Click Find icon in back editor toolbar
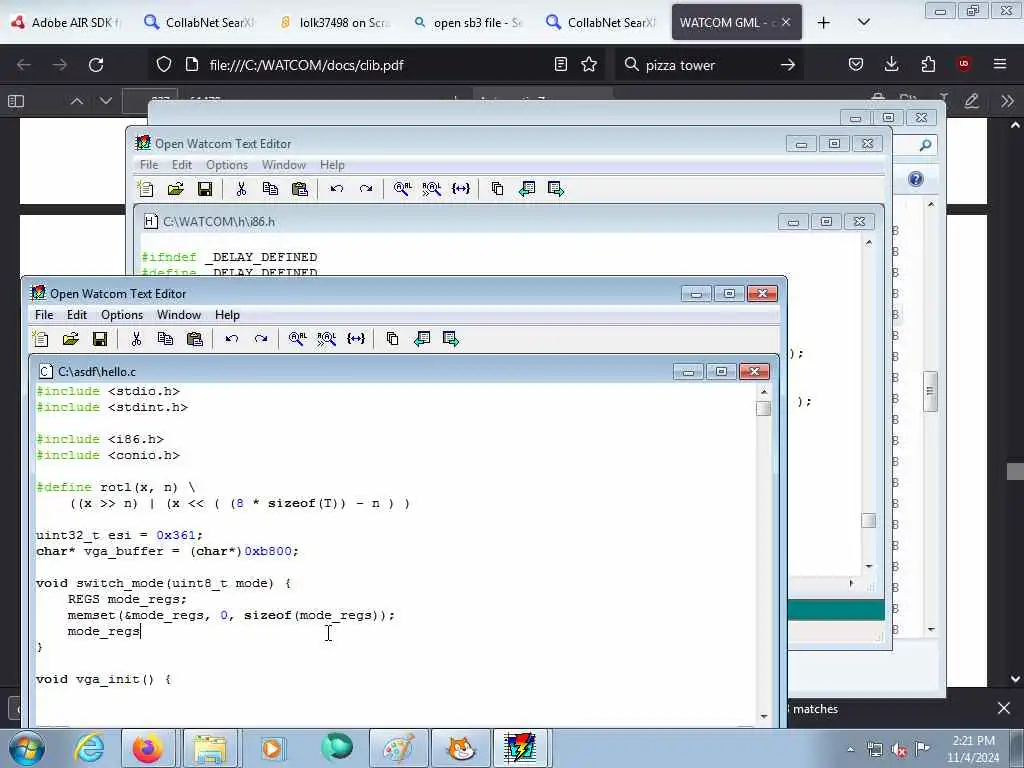This screenshot has width=1024, height=768. [x=402, y=189]
